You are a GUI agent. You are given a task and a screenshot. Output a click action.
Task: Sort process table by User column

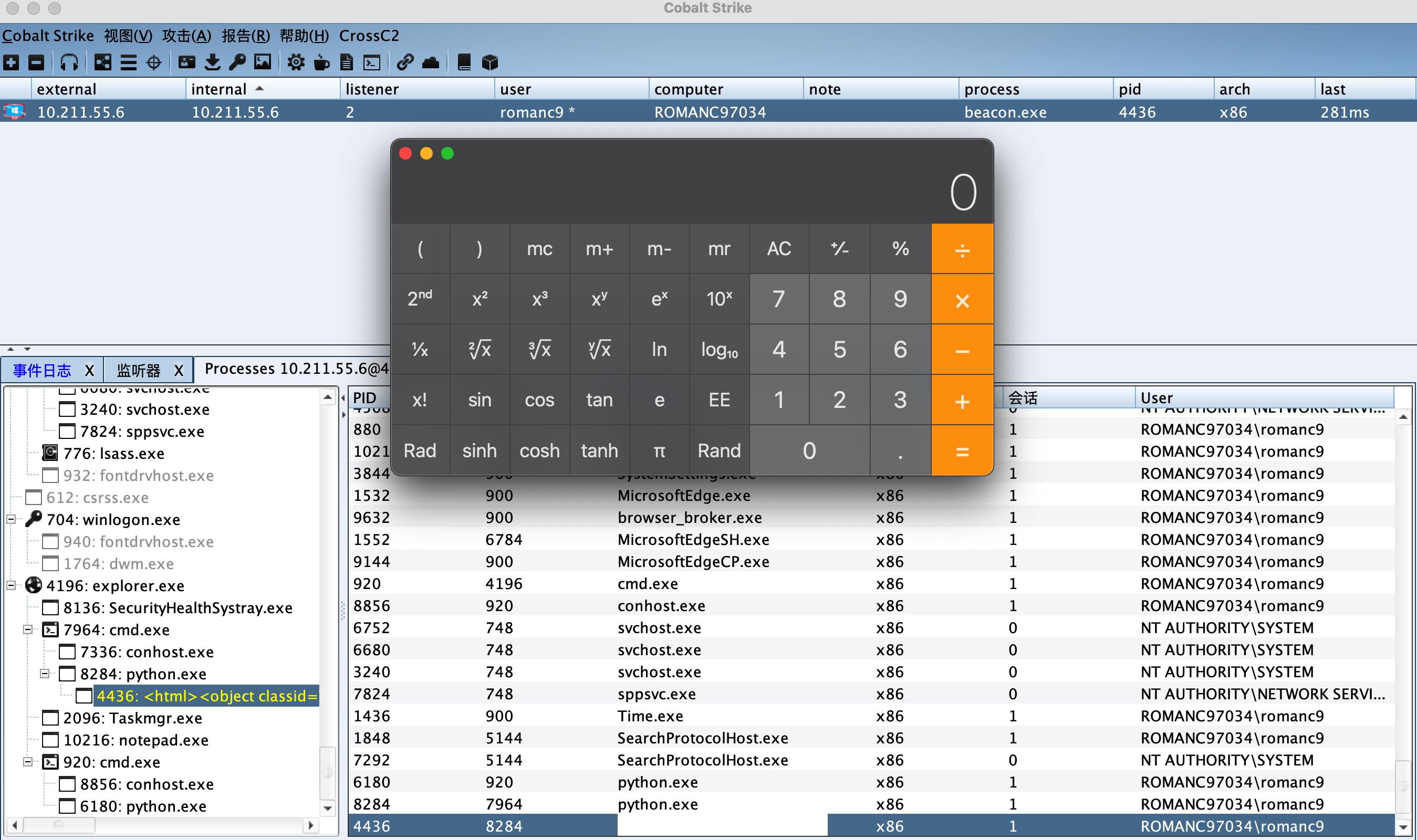point(1264,397)
